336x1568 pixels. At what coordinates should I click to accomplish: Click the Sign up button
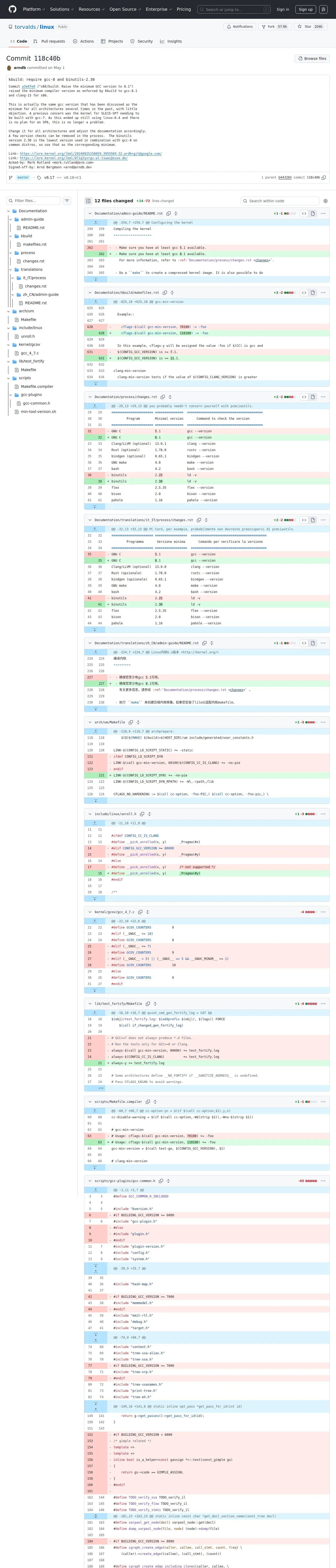(x=305, y=9)
